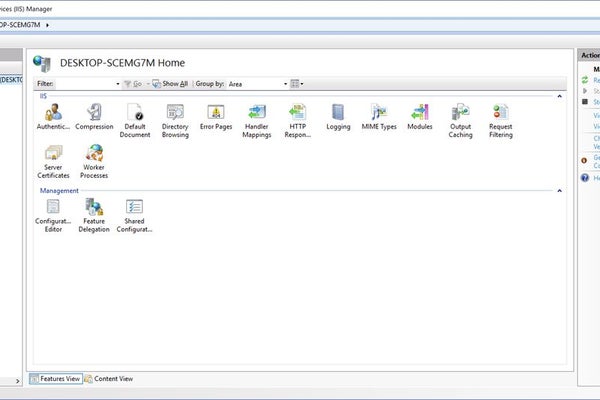Open the Error Pages feature
Viewport: 600px width, 400px height.
[x=216, y=117]
